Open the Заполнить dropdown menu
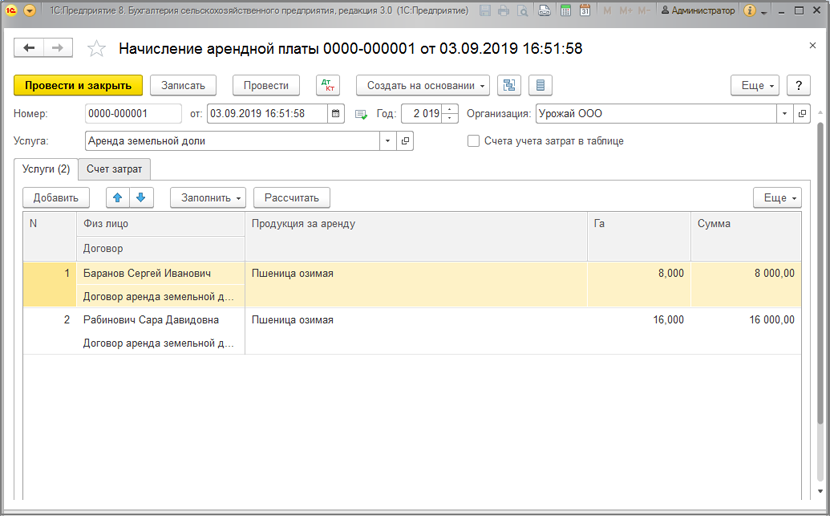The width and height of the screenshot is (830, 516). pyautogui.click(x=208, y=198)
